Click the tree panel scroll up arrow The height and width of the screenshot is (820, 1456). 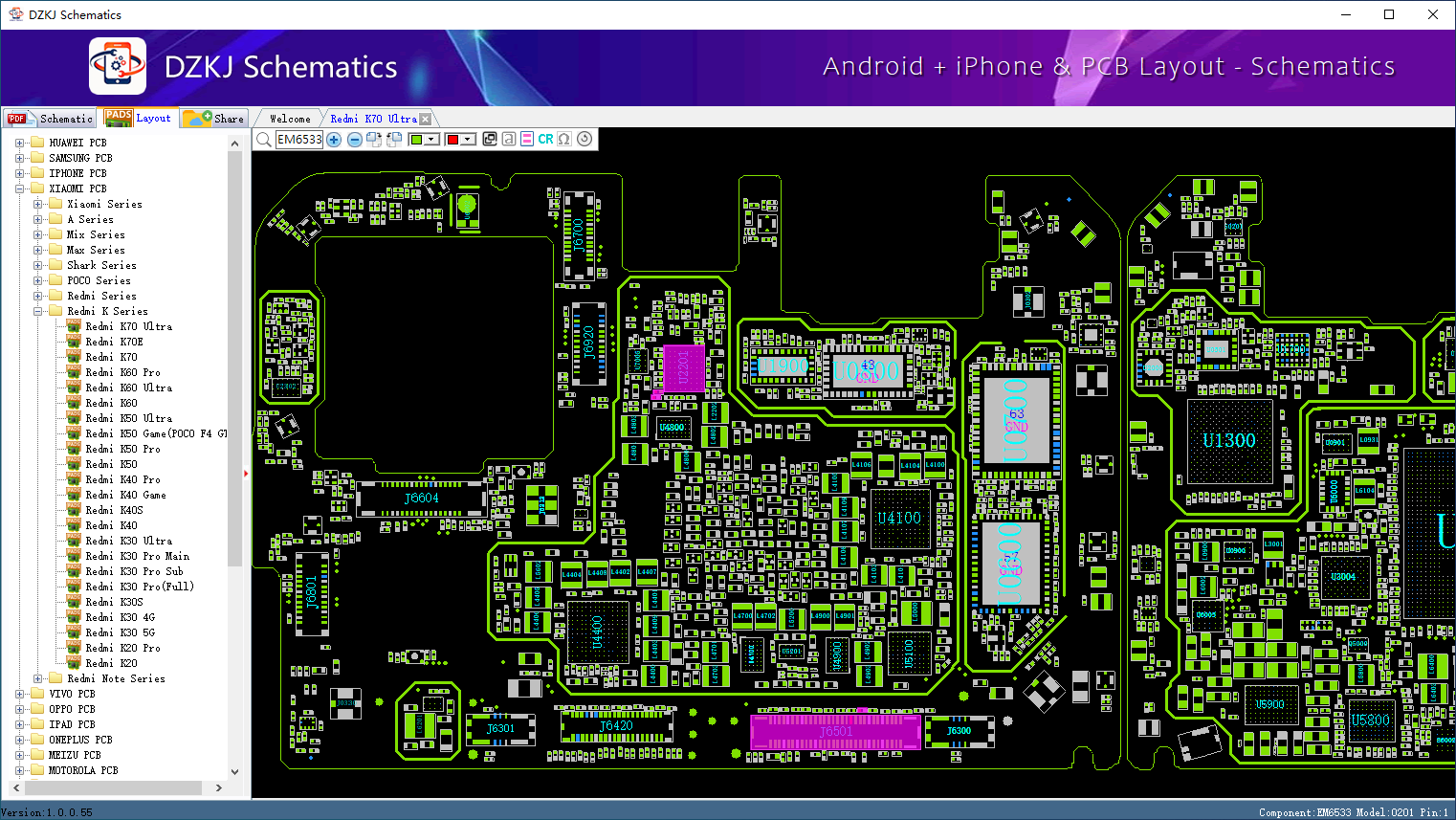coord(235,144)
